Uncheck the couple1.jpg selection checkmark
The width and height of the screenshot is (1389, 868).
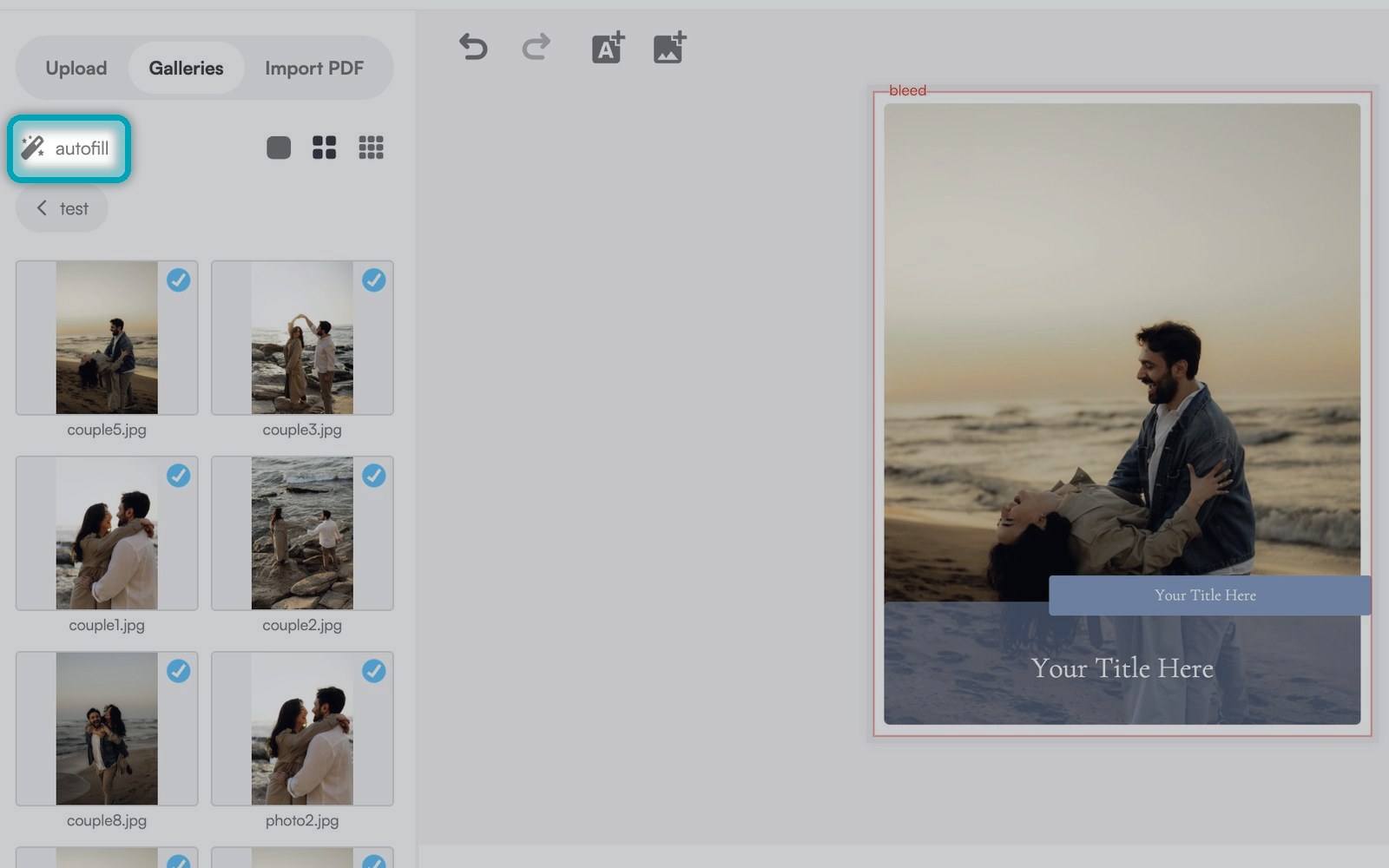[179, 476]
